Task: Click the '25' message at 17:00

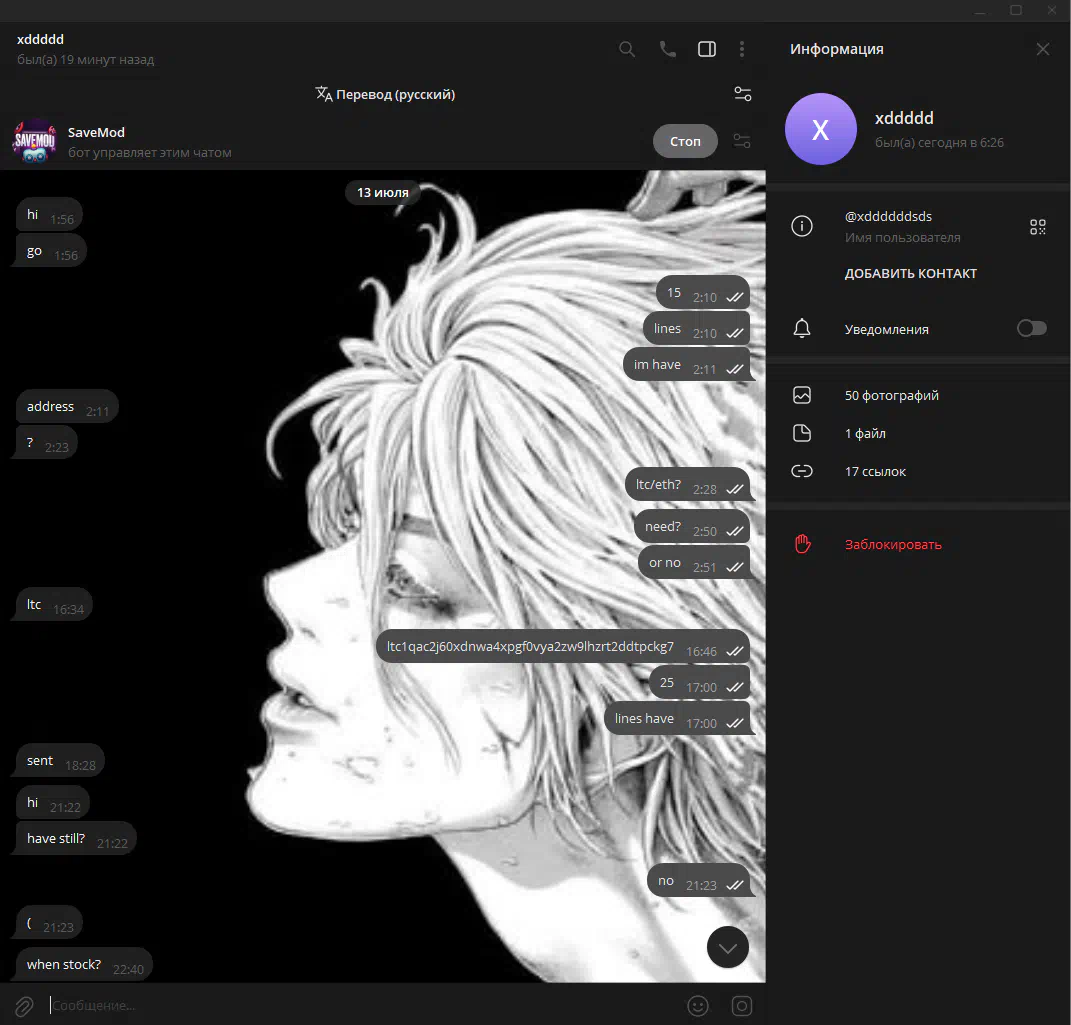Action: (699, 683)
